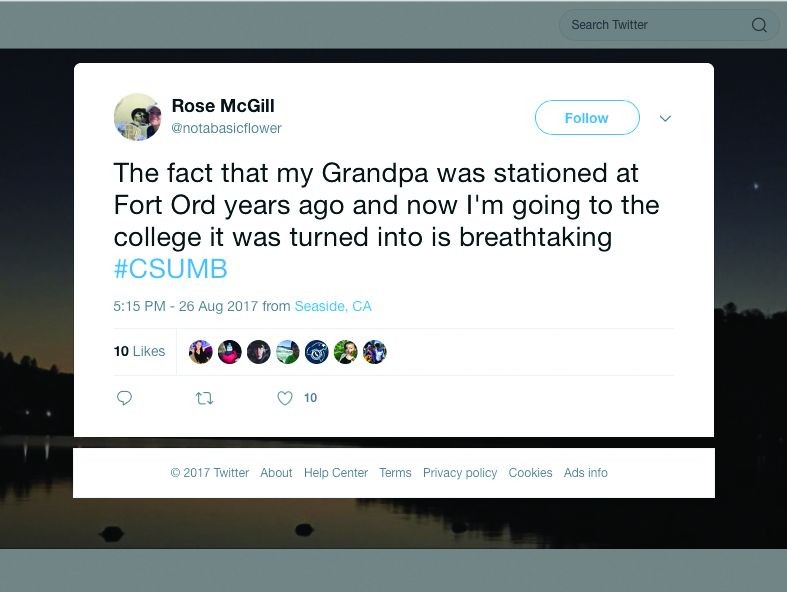Viewport: 787px width, 592px height.
Task: Expand the tweet options chevron
Action: (x=665, y=118)
